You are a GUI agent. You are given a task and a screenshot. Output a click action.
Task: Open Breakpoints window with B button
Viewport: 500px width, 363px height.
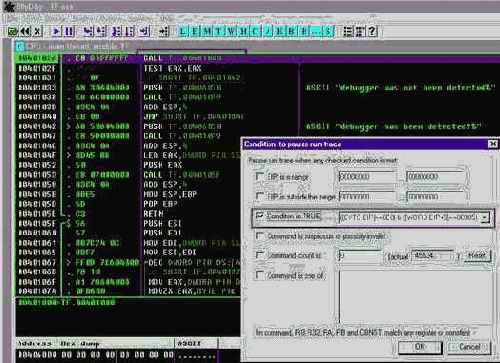pos(292,32)
